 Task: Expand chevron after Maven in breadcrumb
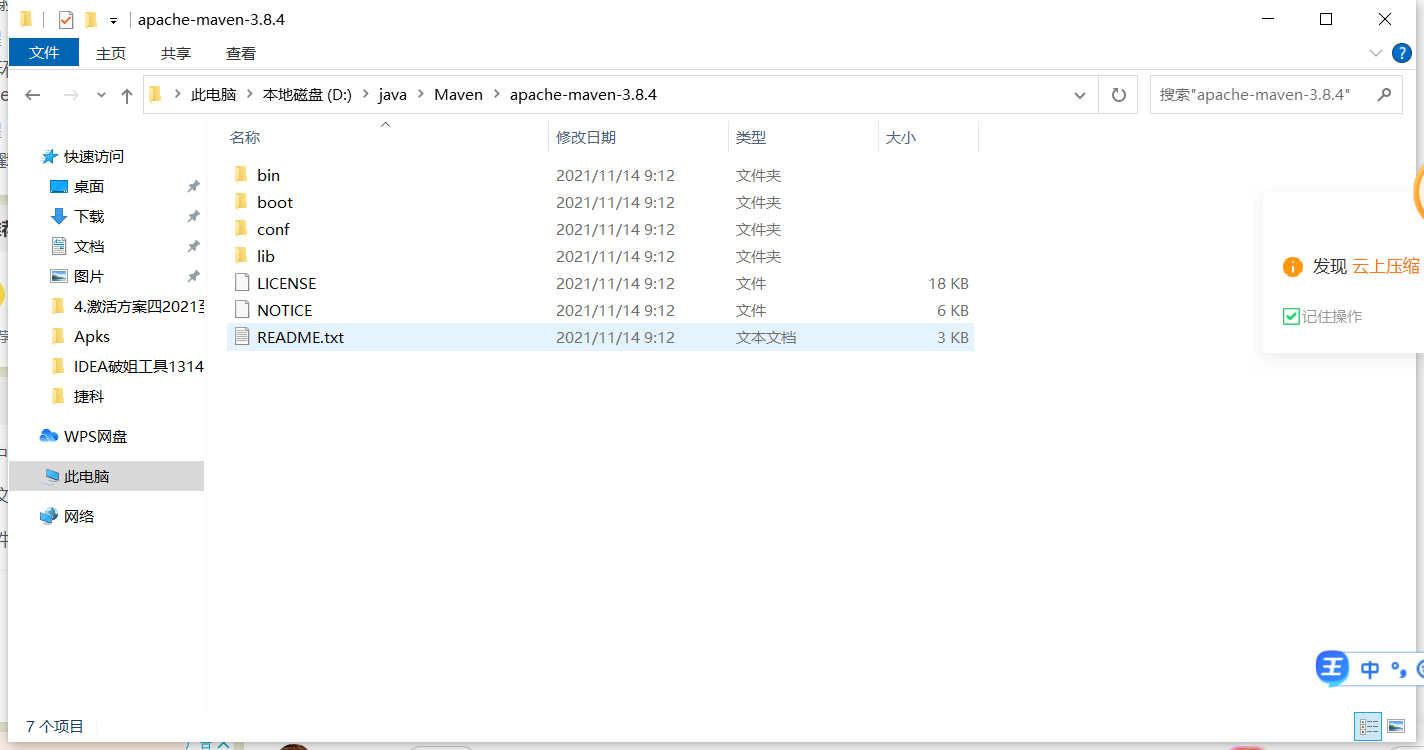click(x=496, y=95)
